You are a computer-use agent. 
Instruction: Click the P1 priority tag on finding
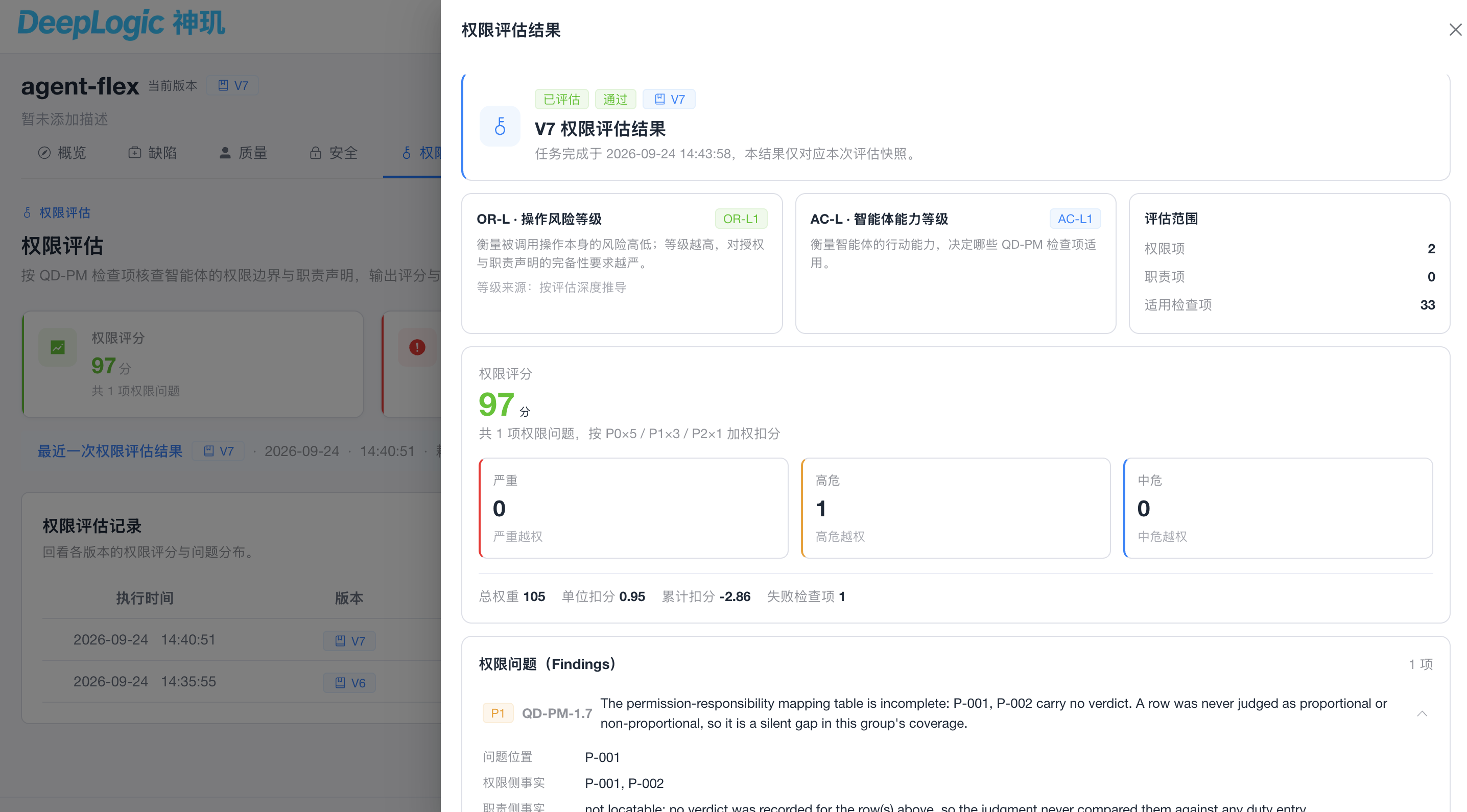[497, 713]
